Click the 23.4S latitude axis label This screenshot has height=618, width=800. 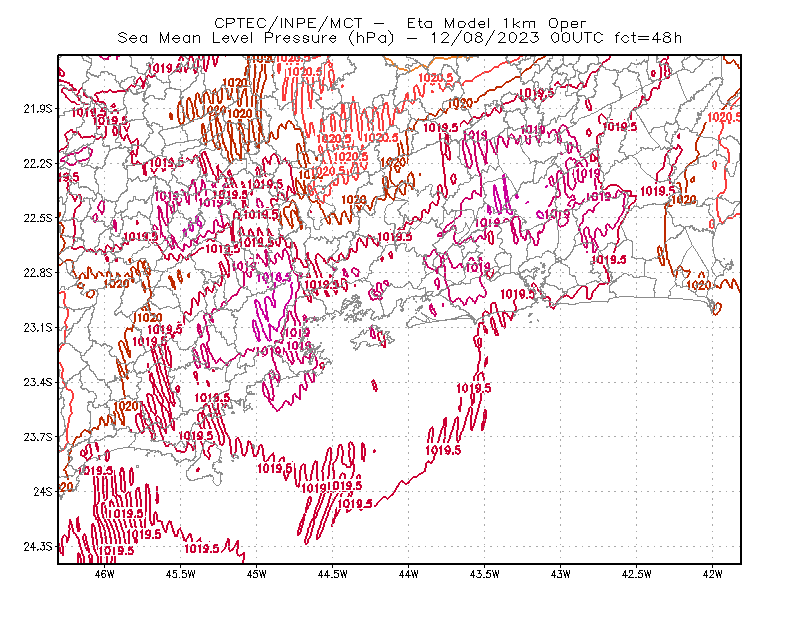[x=38, y=382]
